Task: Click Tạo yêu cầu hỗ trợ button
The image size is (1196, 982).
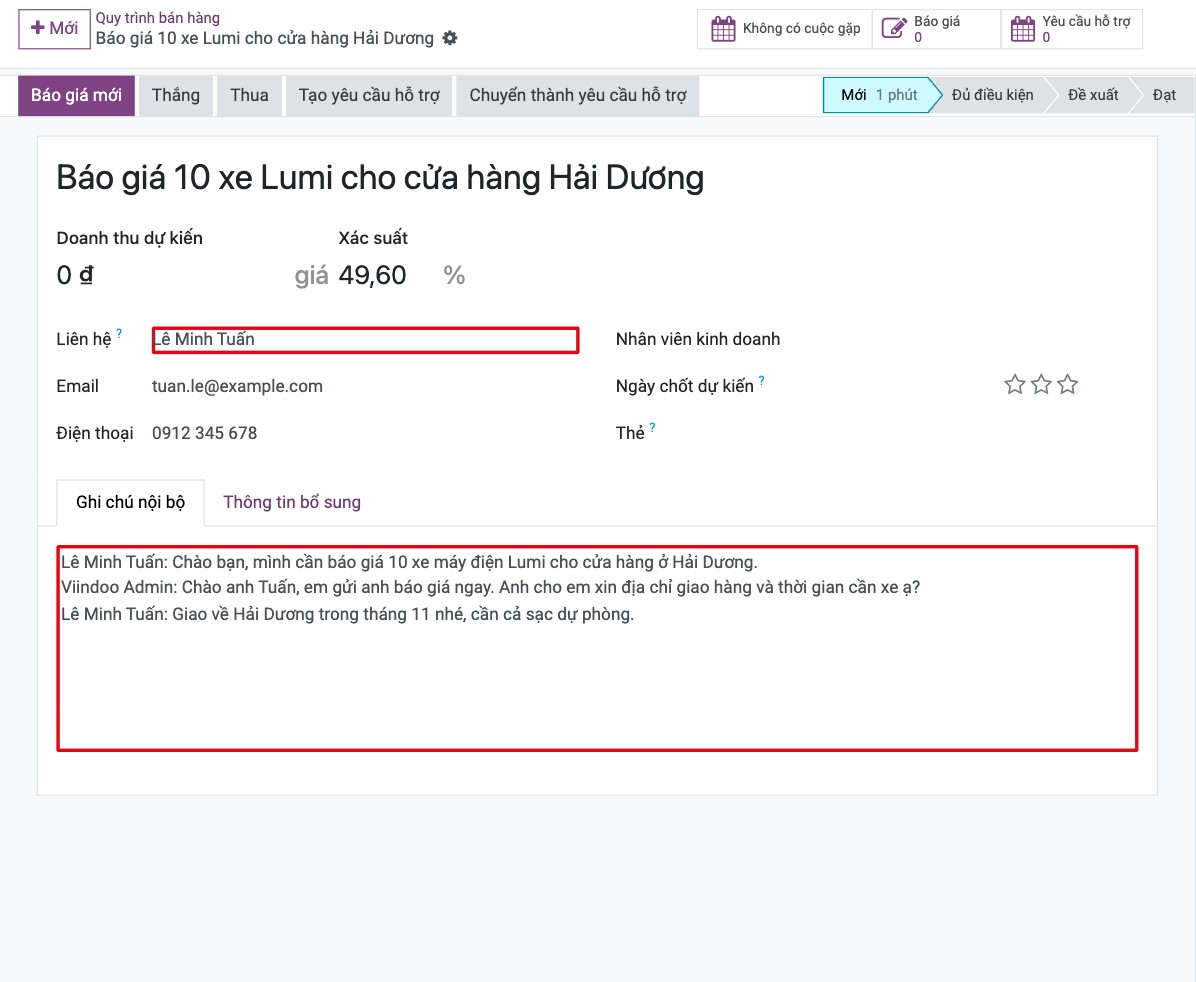Action: point(369,95)
